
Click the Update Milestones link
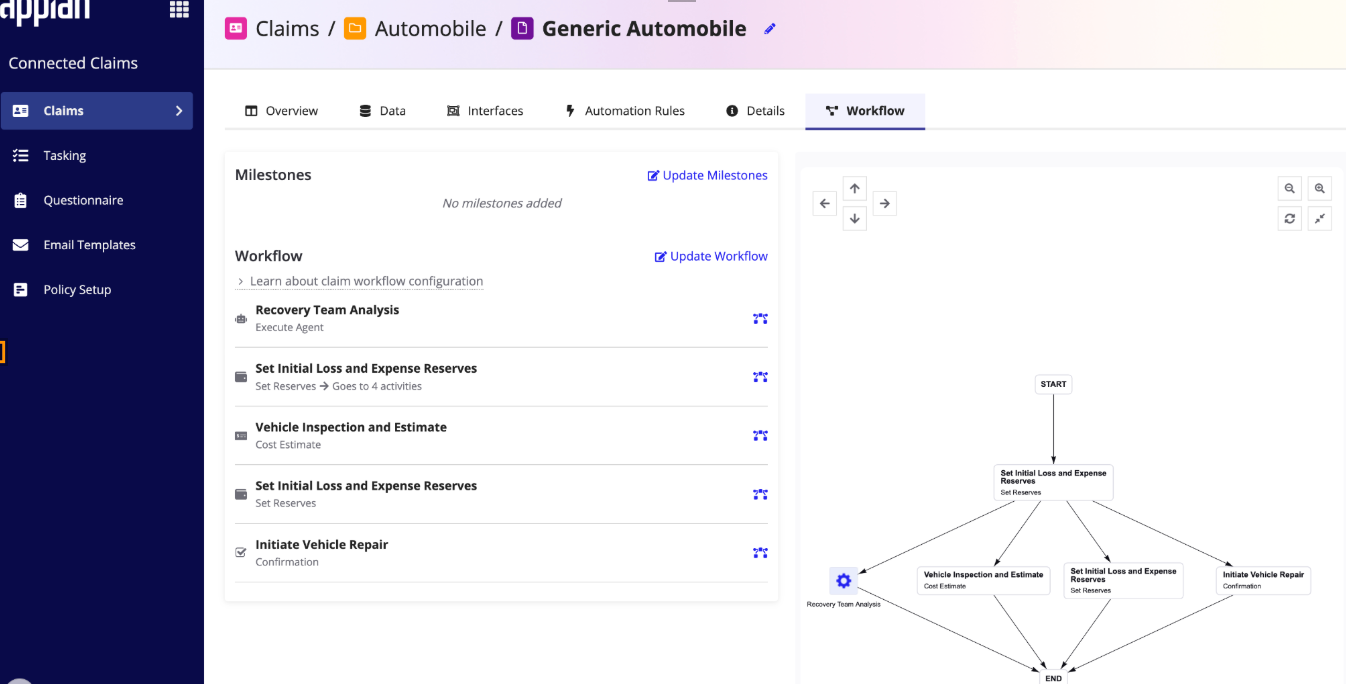(x=708, y=175)
